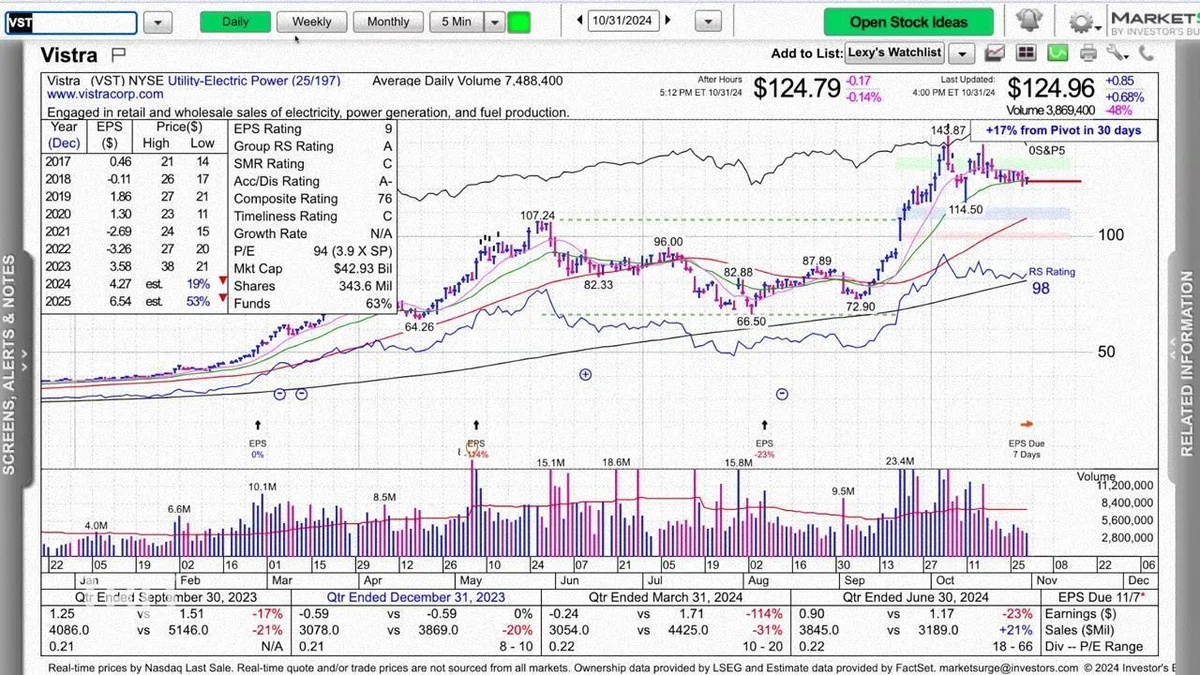
Task: Open the settings gear menu
Action: coord(1081,21)
